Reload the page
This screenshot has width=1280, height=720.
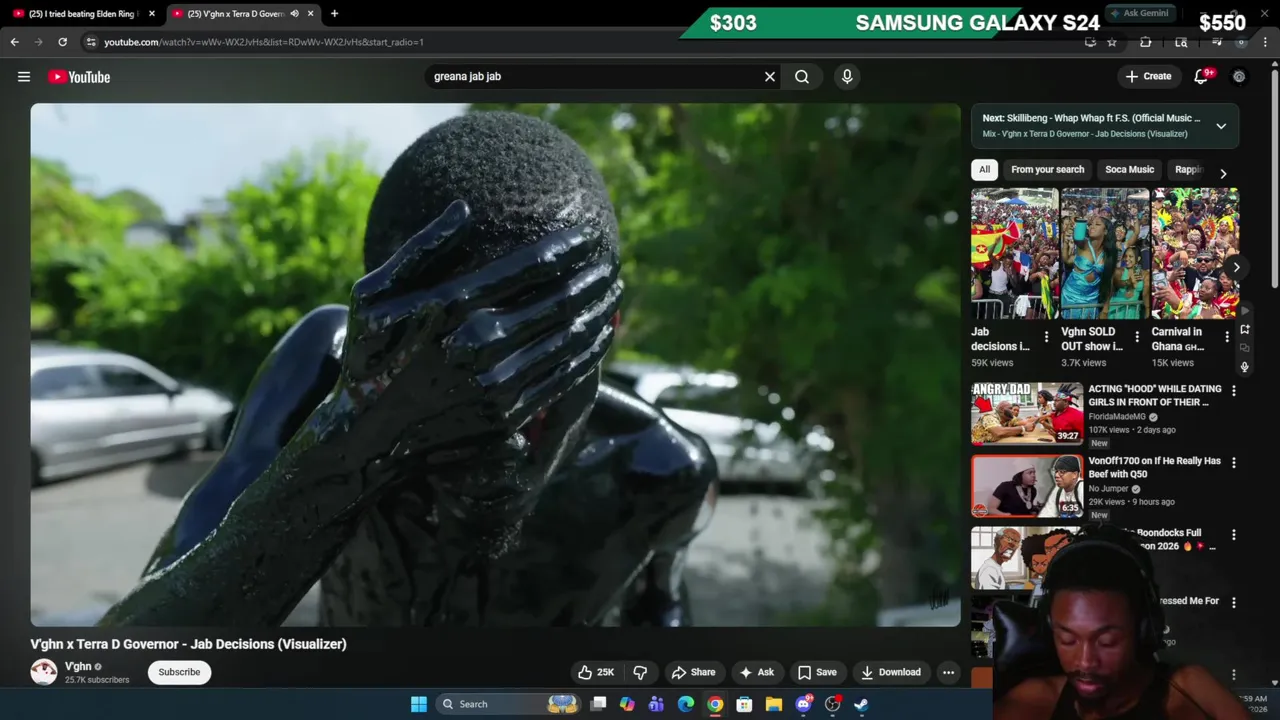[x=62, y=42]
